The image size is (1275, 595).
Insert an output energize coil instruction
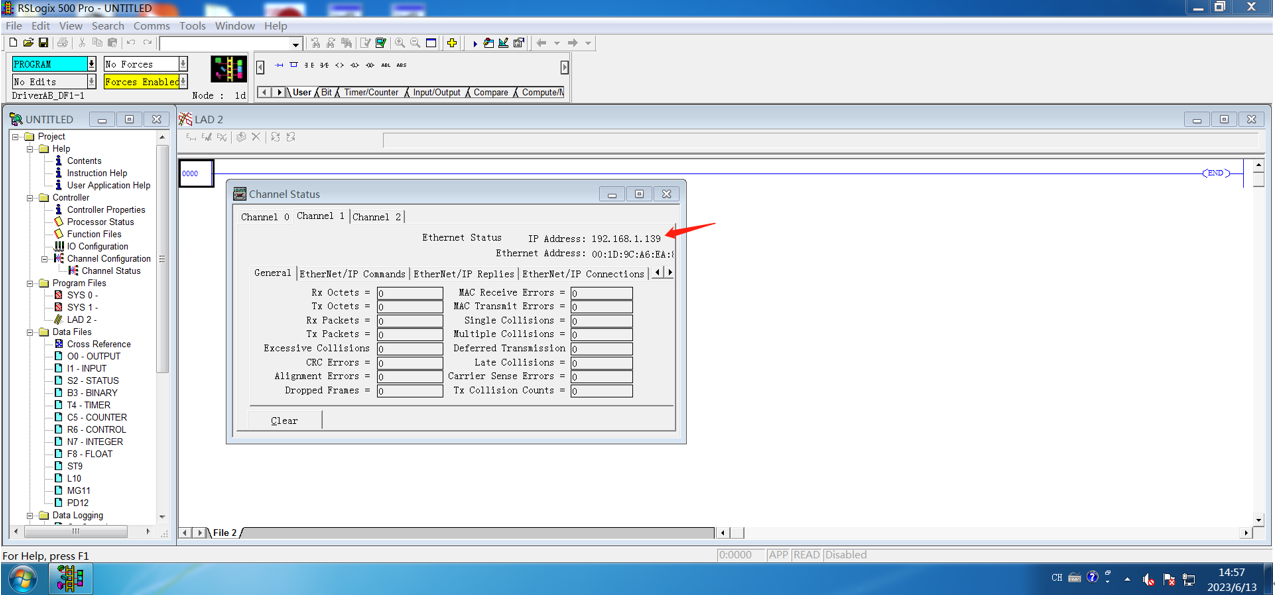coord(339,65)
